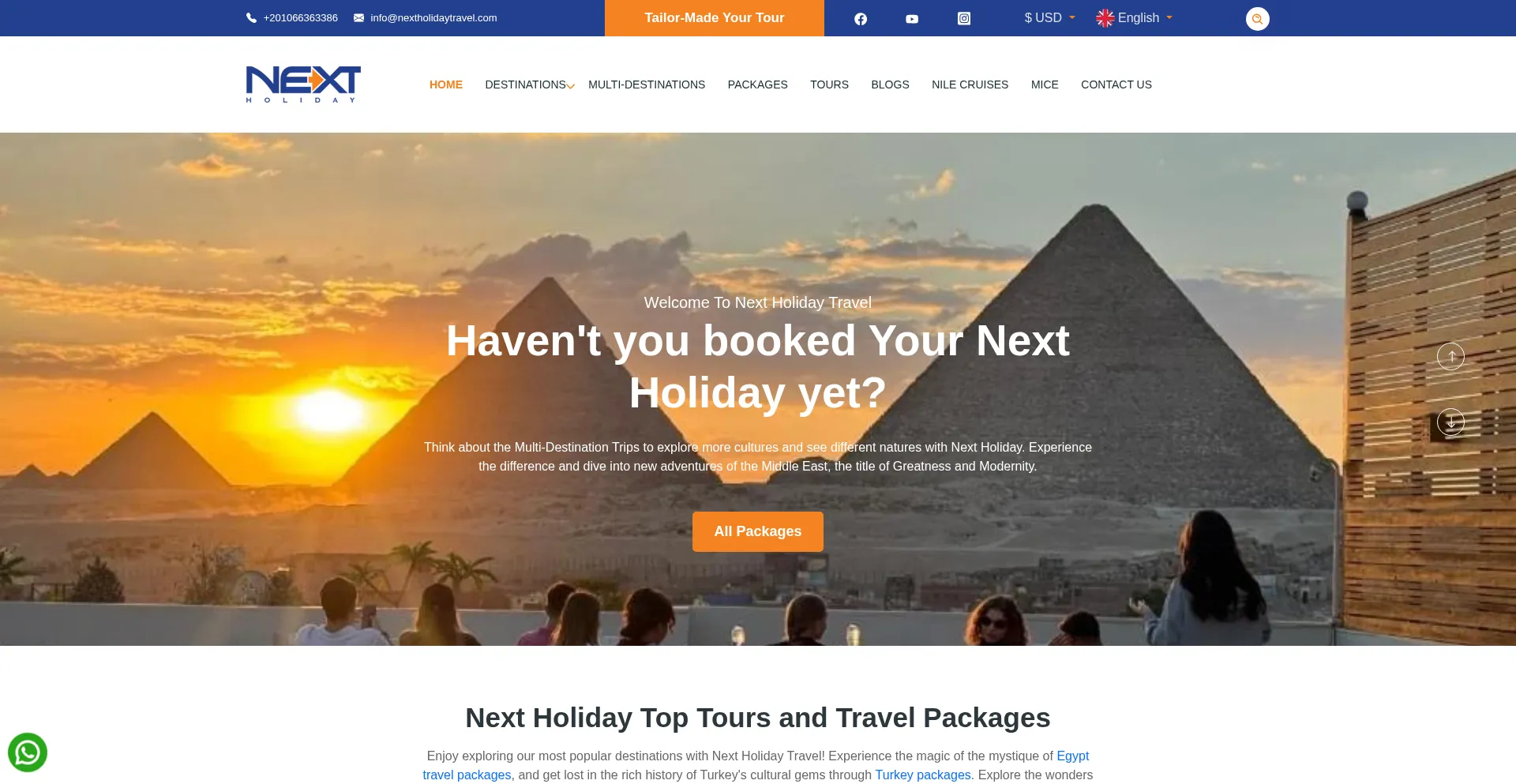Open WhatsApp chat icon
1516x784 pixels.
pos(28,752)
